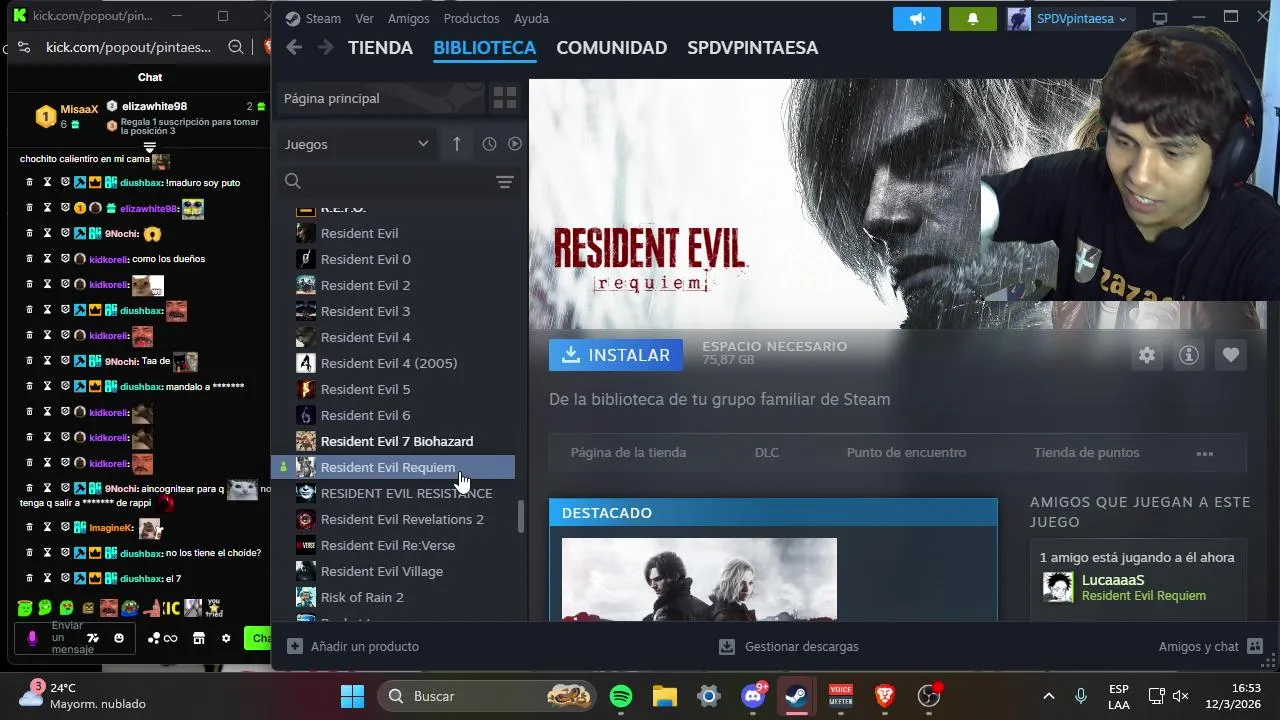Open Tienda de puntos link
This screenshot has width=1280, height=720.
pos(1086,453)
